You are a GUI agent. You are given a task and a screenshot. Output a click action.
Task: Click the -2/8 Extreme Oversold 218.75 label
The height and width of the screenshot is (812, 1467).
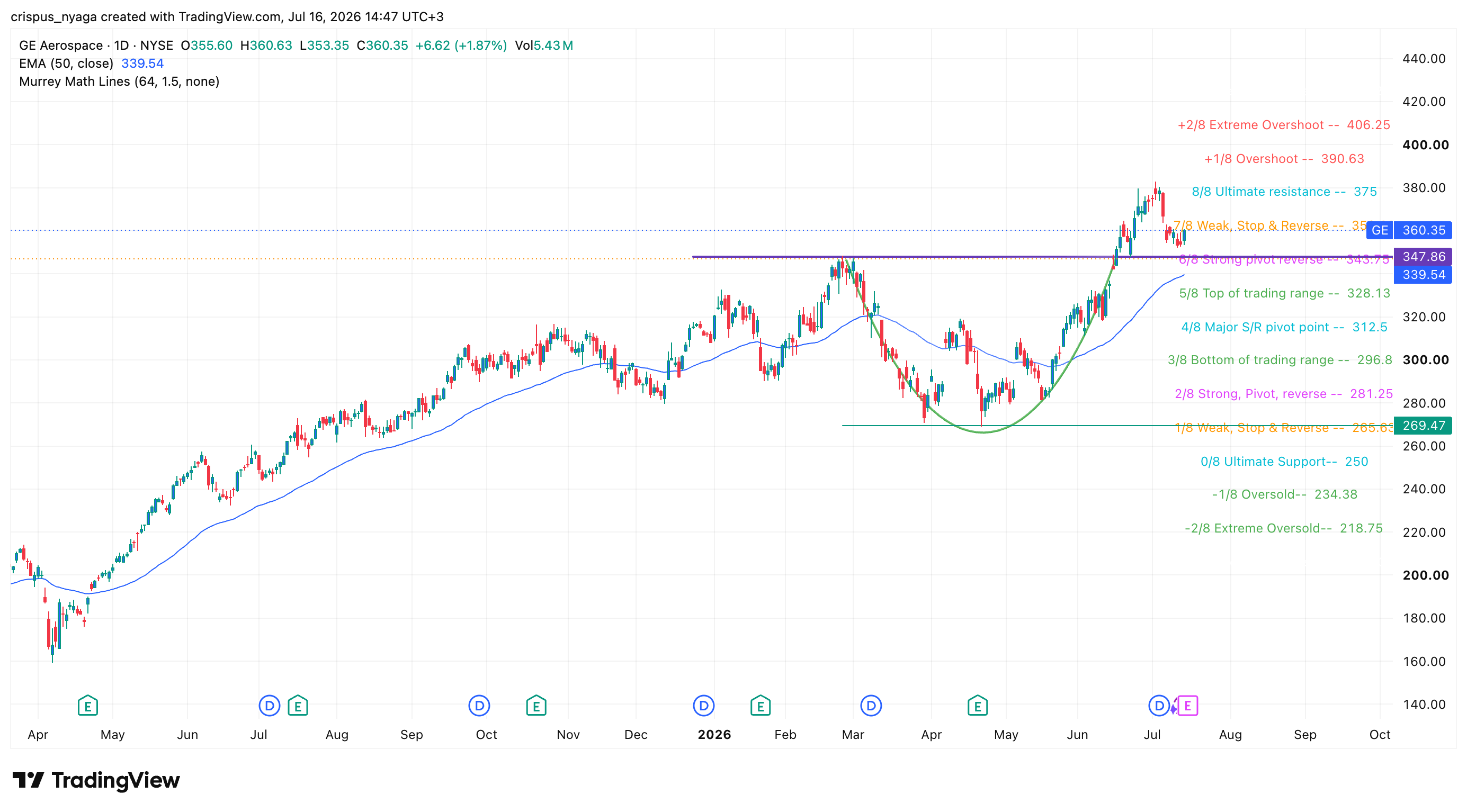pos(1284,528)
